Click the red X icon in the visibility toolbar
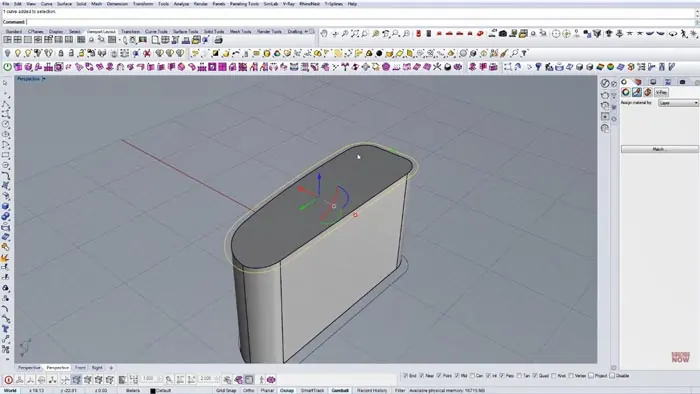 click(x=146, y=54)
